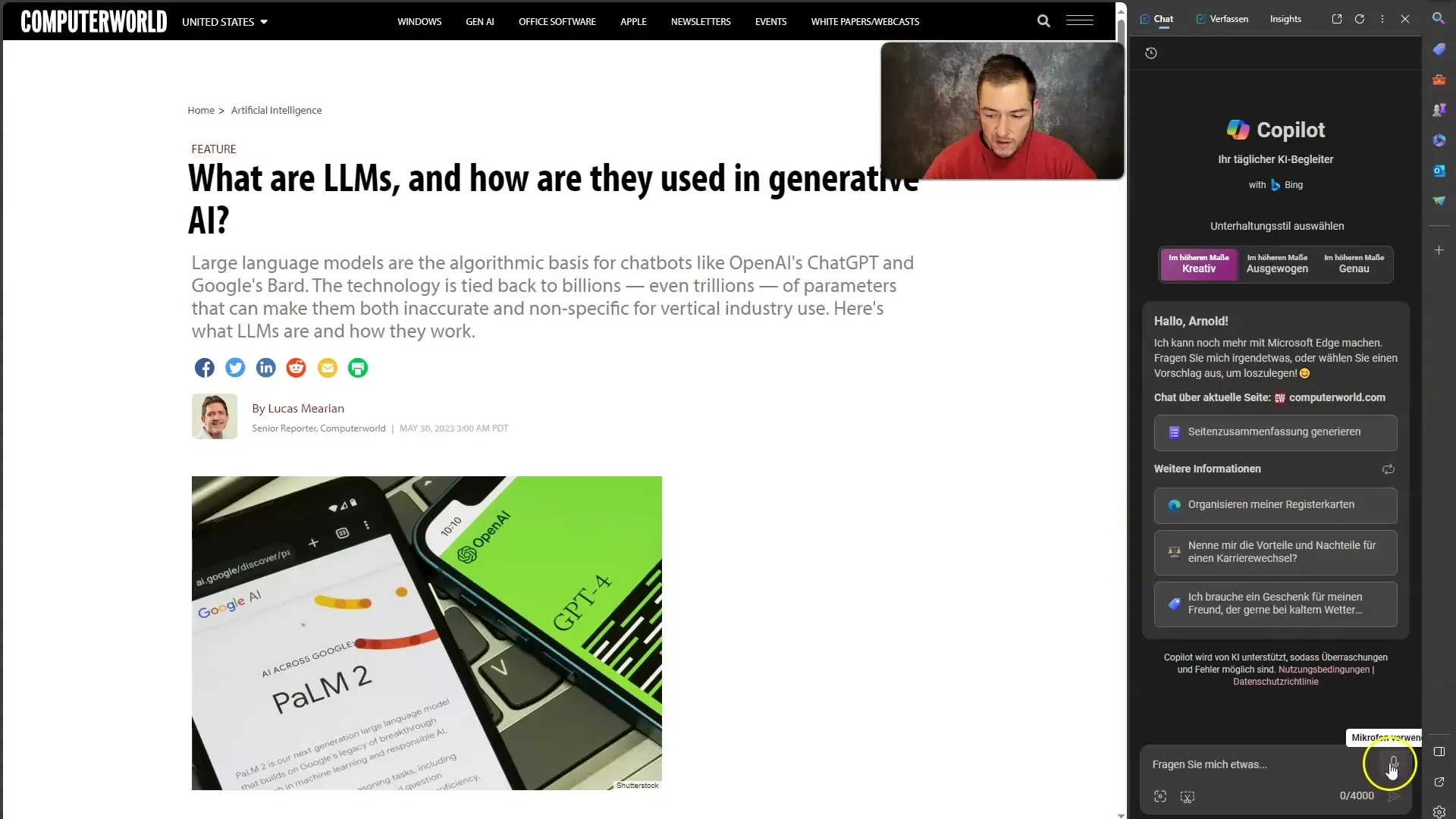Open the Copilot history dropdown
This screenshot has width=1456, height=819.
1151,52
